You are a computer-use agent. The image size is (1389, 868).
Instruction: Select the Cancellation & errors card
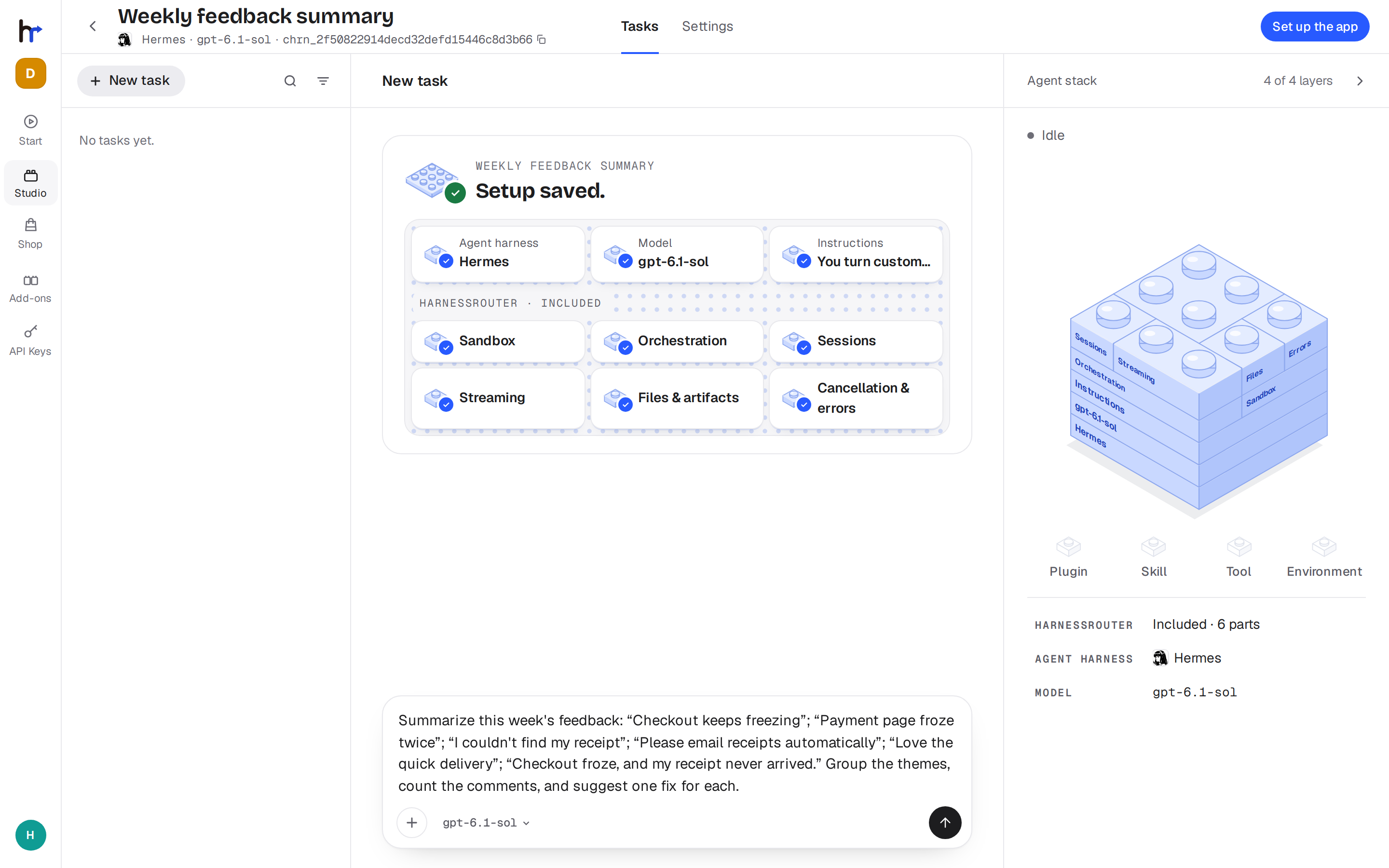coord(856,398)
